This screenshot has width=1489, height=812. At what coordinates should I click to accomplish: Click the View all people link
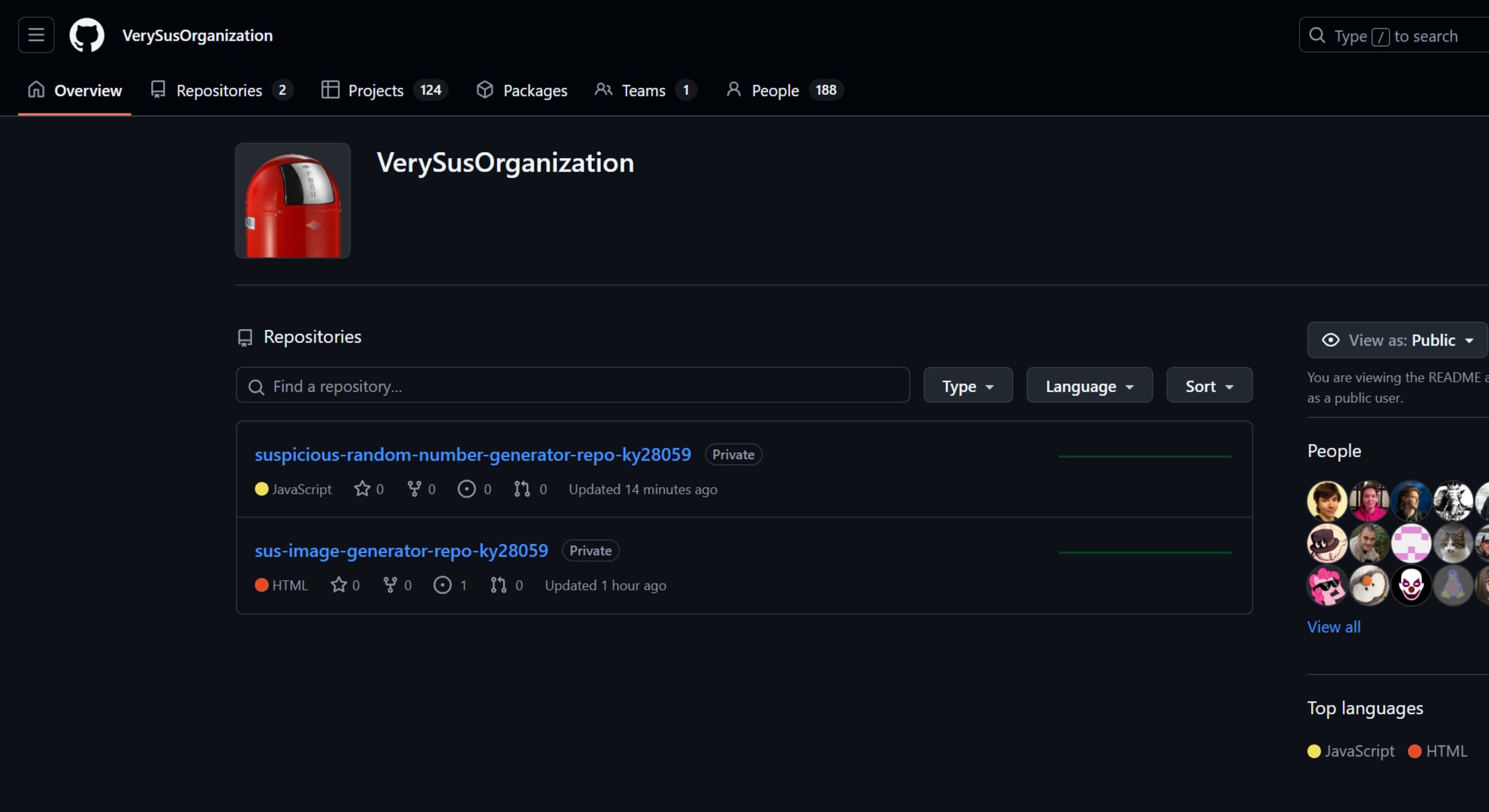coord(1334,627)
